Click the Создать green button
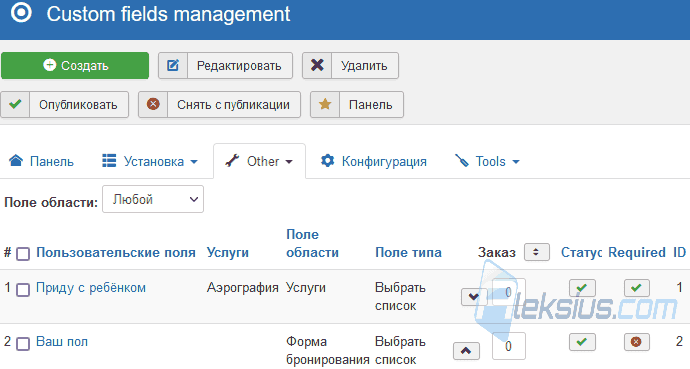Screen dimensions: 690x369 click(75, 66)
